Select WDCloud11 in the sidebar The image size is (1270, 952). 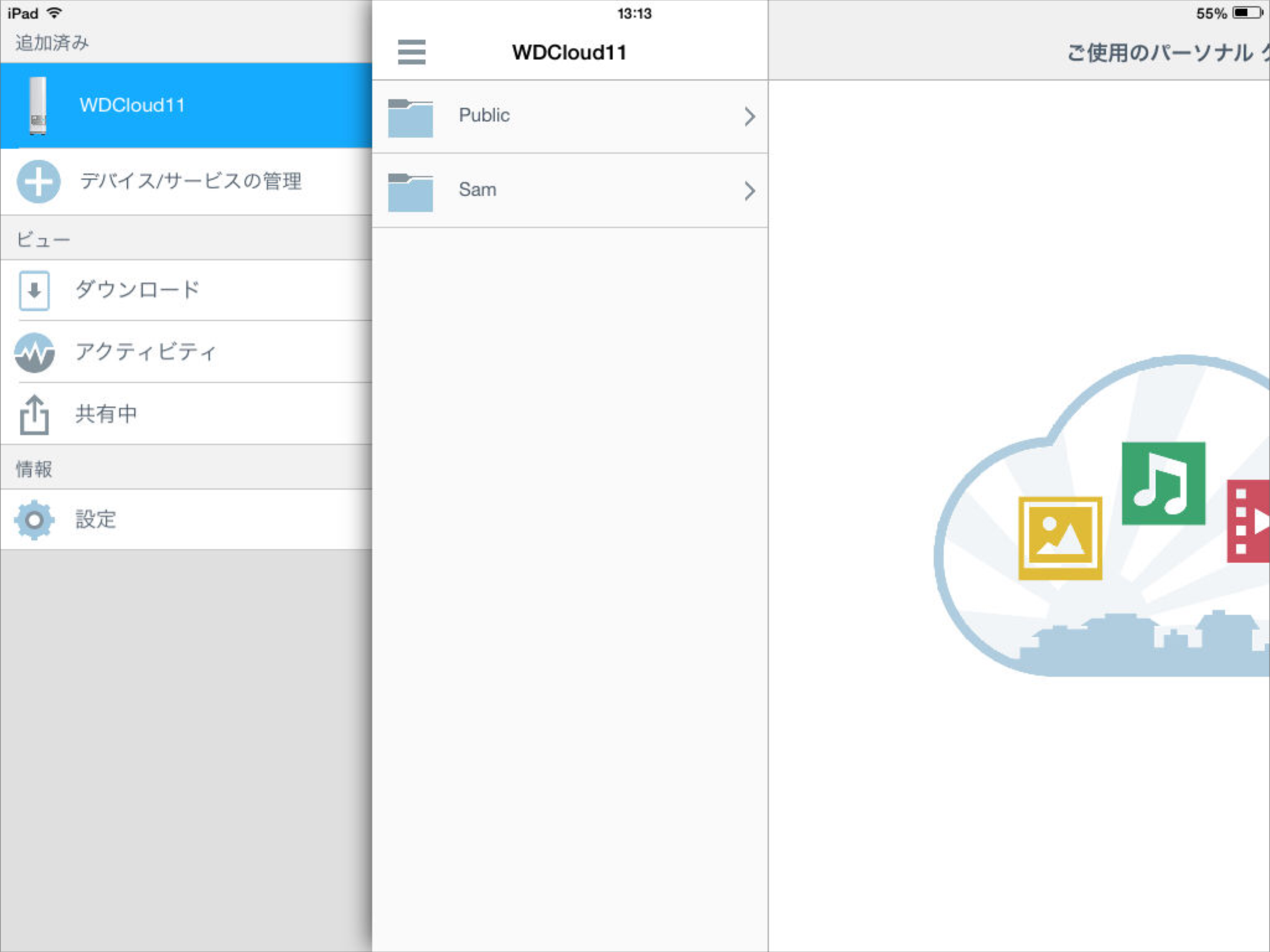[132, 106]
